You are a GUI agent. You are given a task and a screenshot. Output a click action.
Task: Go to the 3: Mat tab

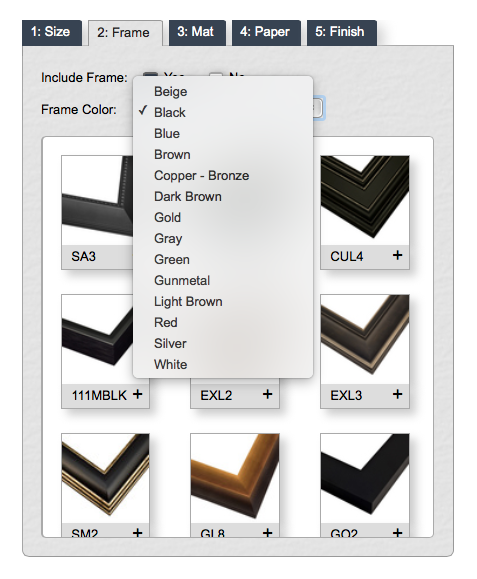(x=197, y=32)
